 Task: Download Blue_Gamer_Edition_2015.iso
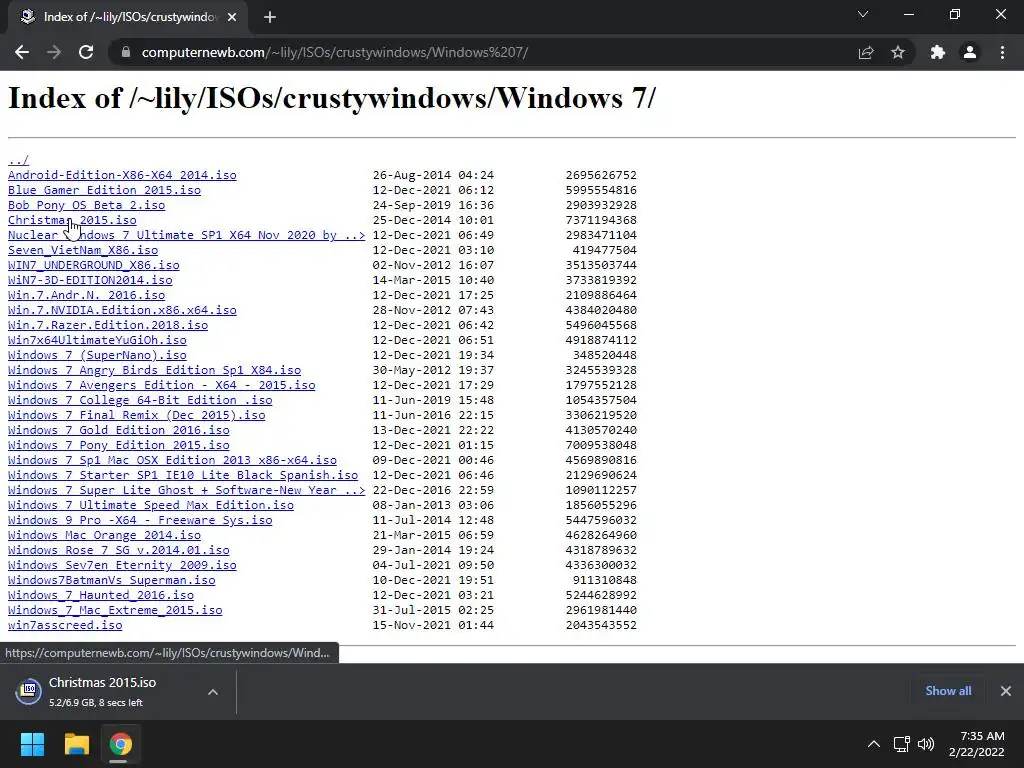(x=104, y=190)
